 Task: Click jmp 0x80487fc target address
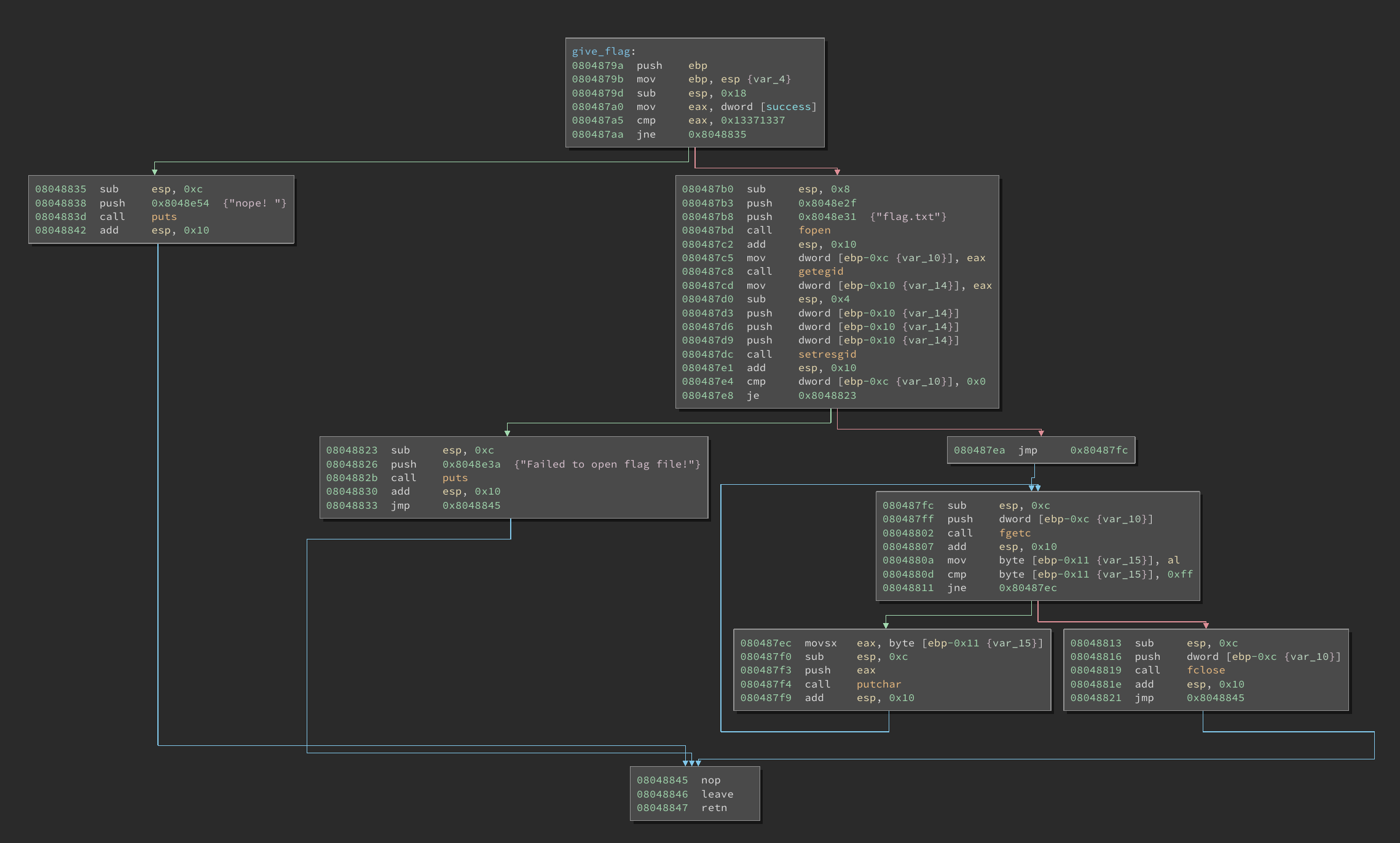[1099, 450]
